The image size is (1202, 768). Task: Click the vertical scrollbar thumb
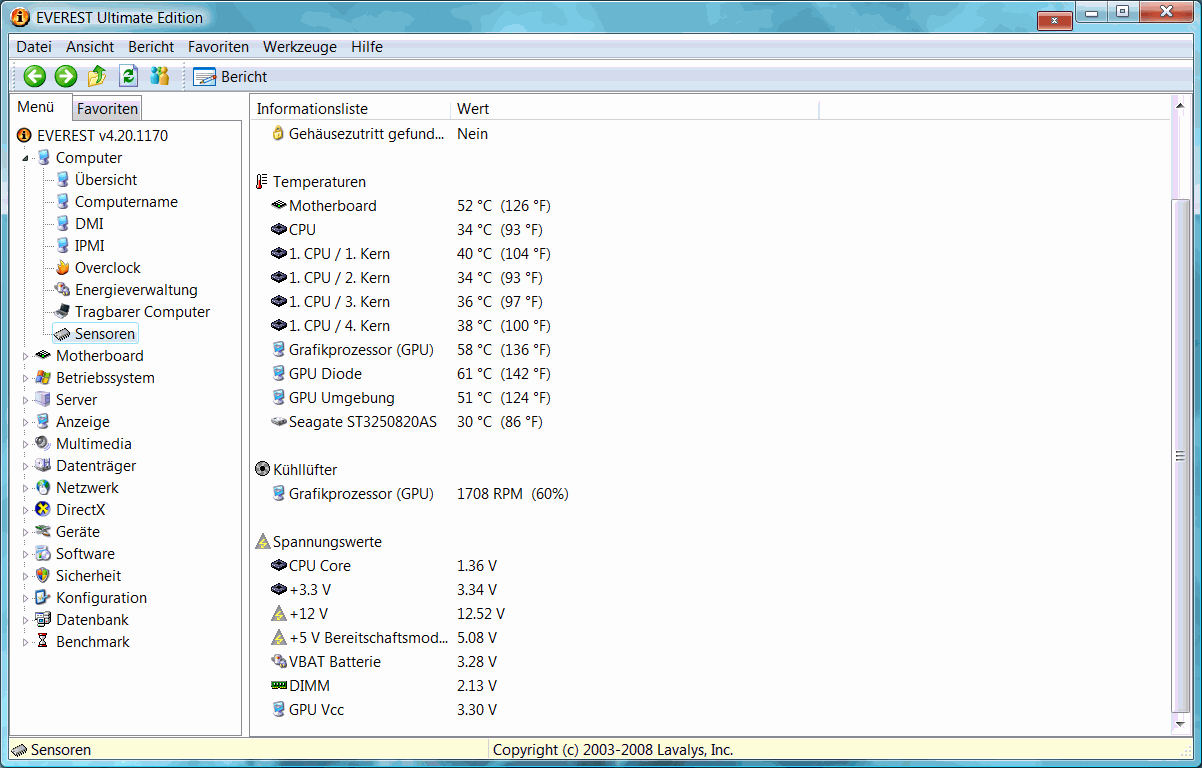coord(1181,455)
